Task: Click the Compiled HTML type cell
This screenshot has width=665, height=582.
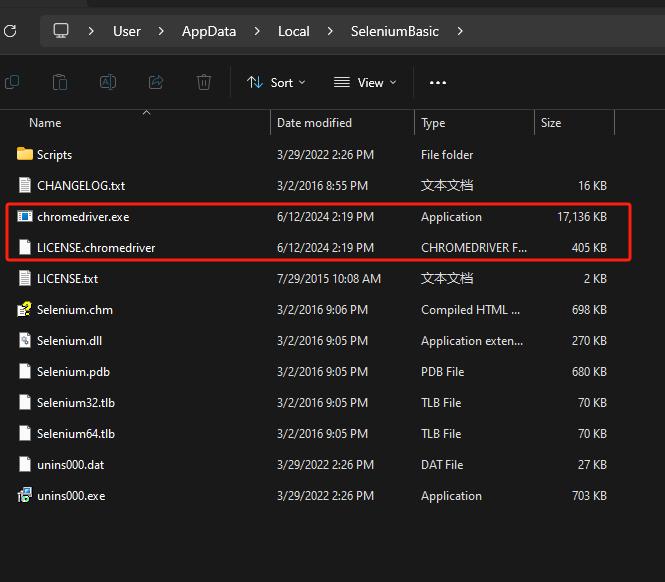Action: [x=470, y=310]
